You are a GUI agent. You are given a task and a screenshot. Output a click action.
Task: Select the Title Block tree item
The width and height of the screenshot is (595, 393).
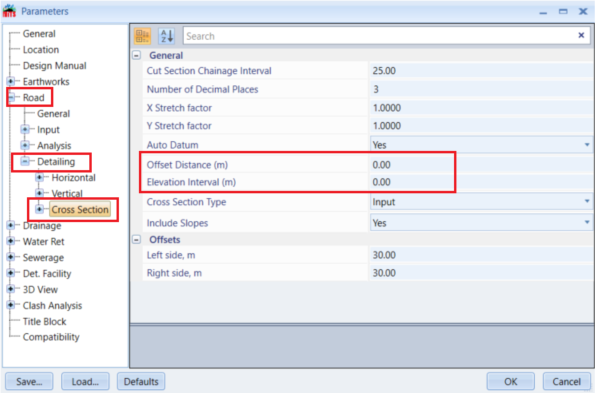(44, 321)
